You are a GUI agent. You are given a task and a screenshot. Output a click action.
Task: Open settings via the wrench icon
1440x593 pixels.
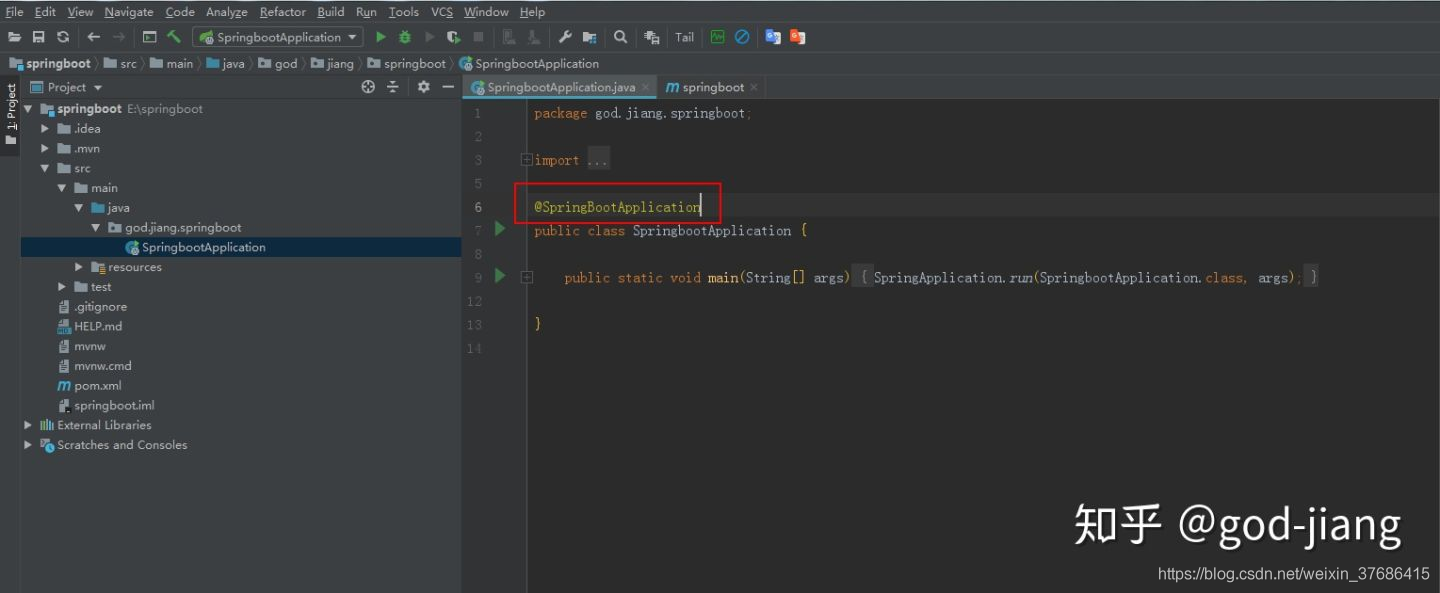tap(565, 37)
